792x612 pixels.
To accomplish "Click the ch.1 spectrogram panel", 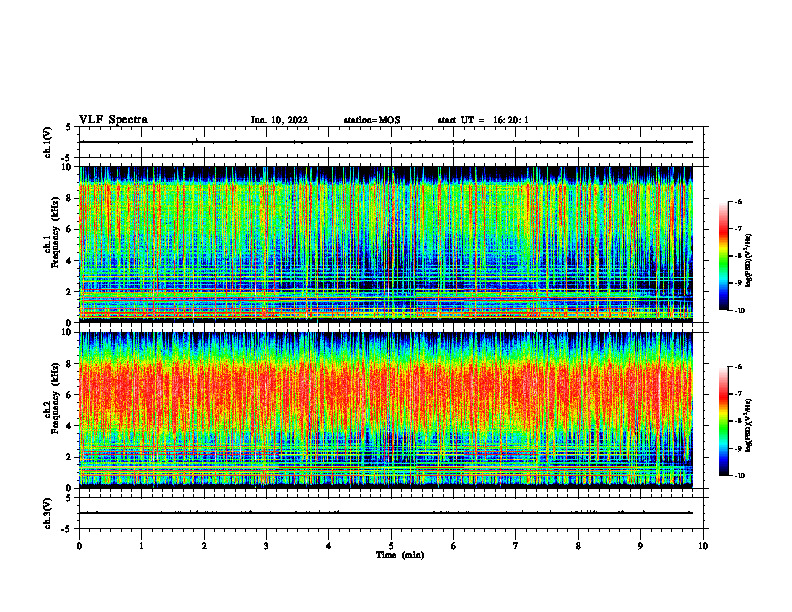I will [386, 244].
